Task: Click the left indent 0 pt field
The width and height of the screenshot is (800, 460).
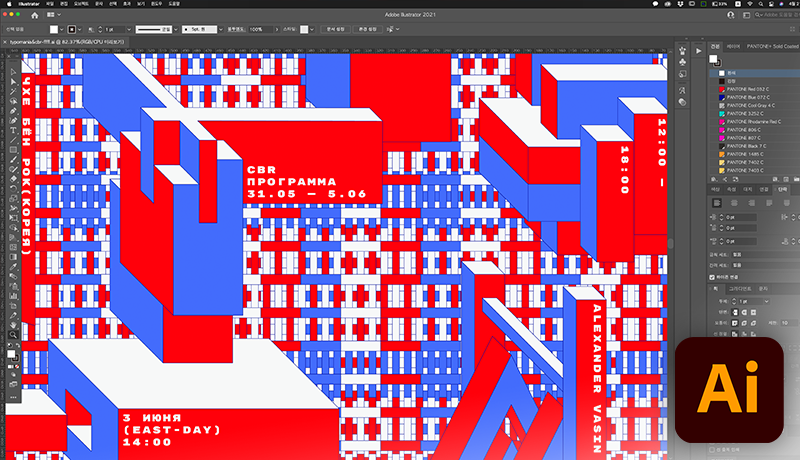Action: pos(740,217)
